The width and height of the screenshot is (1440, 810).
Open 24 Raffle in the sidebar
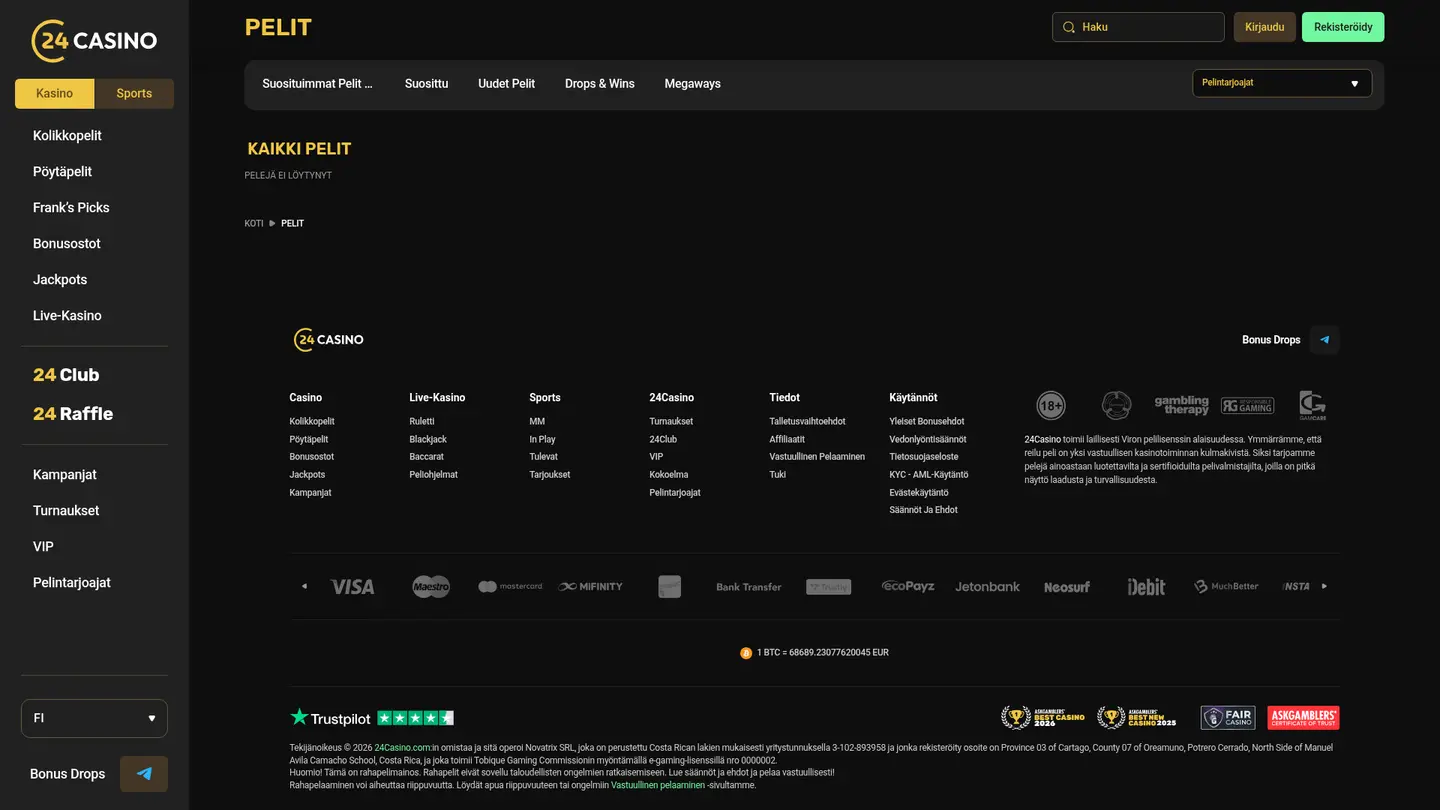pyautogui.click(x=73, y=414)
